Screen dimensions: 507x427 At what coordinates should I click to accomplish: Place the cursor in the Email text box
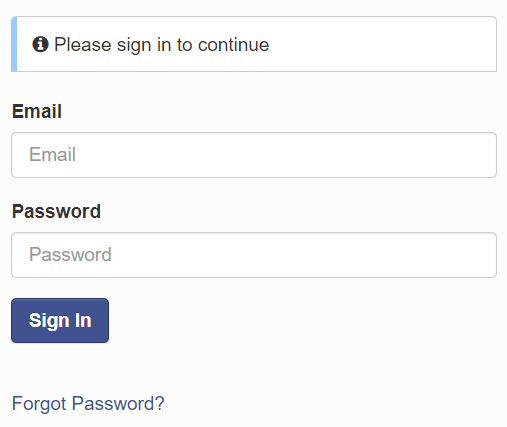[254, 155]
